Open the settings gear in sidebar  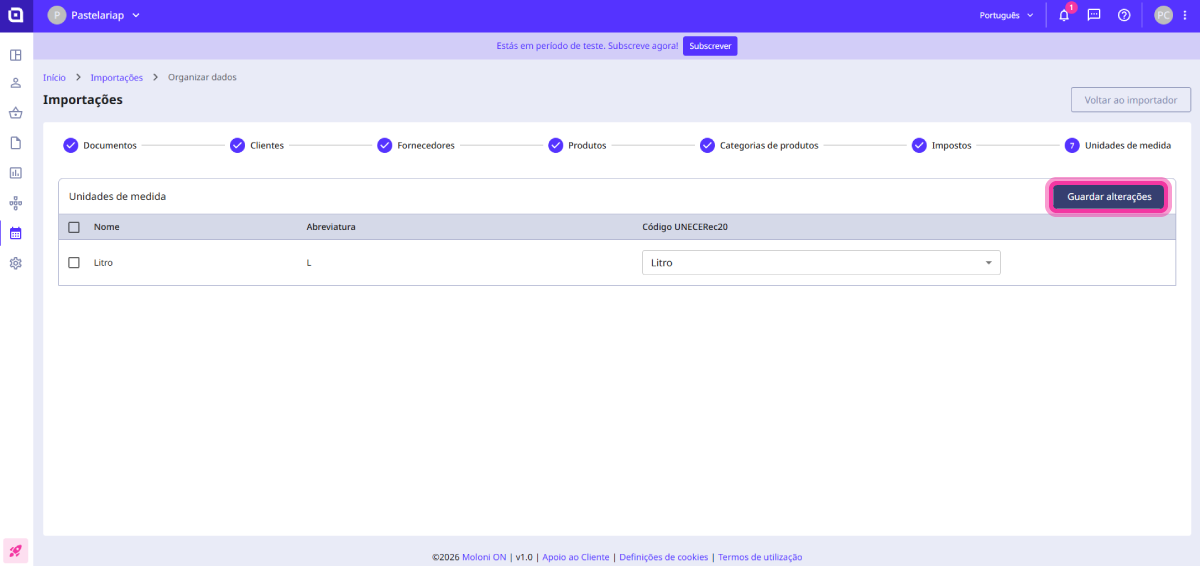coord(16,263)
